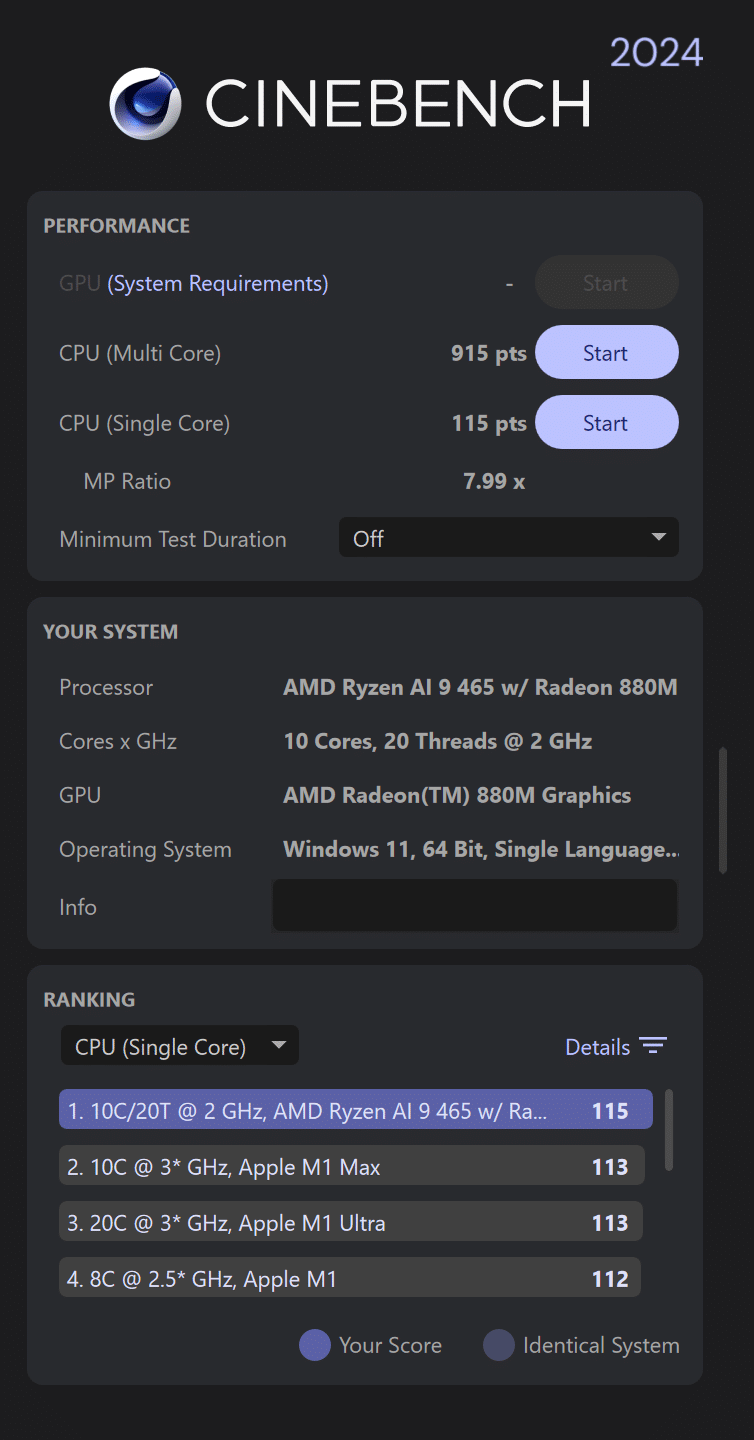Open the System Requirements link
The image size is (754, 1440).
point(218,283)
